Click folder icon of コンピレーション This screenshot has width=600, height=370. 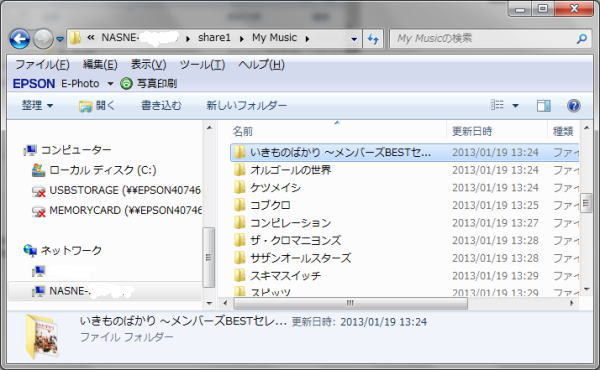click(x=240, y=223)
